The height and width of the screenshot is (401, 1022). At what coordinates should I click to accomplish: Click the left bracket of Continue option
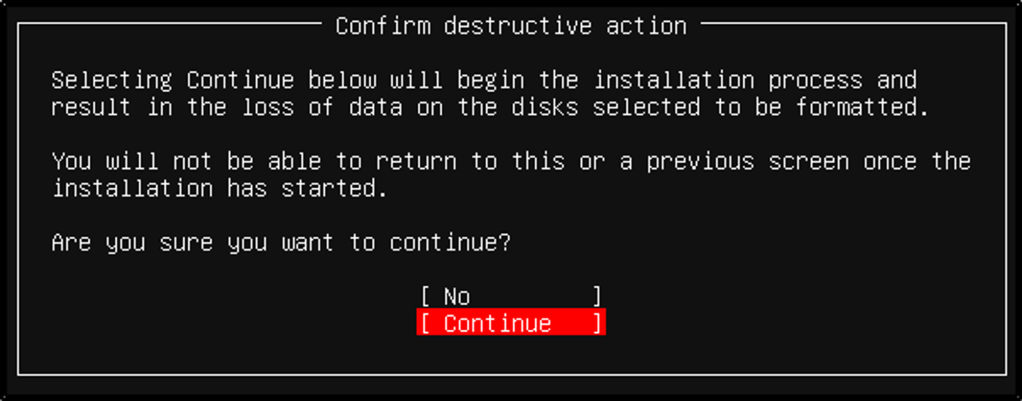point(424,323)
